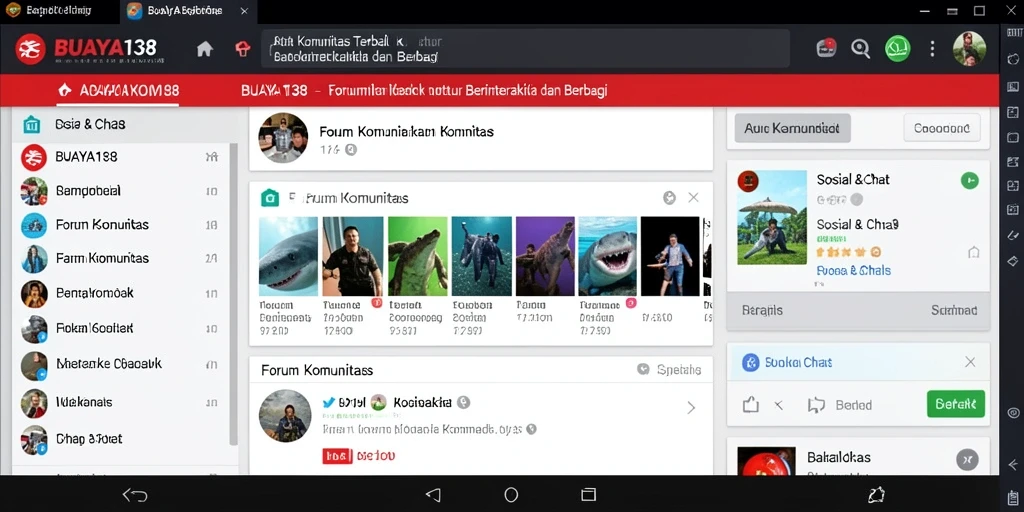
Task: Open the green crocodile thumbnail
Action: pos(417,257)
